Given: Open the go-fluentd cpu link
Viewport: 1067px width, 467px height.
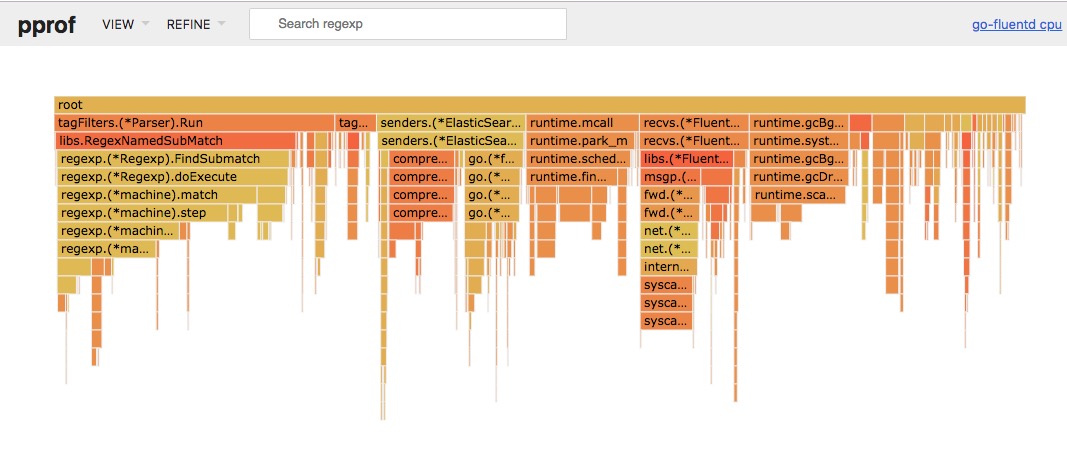Looking at the screenshot, I should coord(1016,24).
